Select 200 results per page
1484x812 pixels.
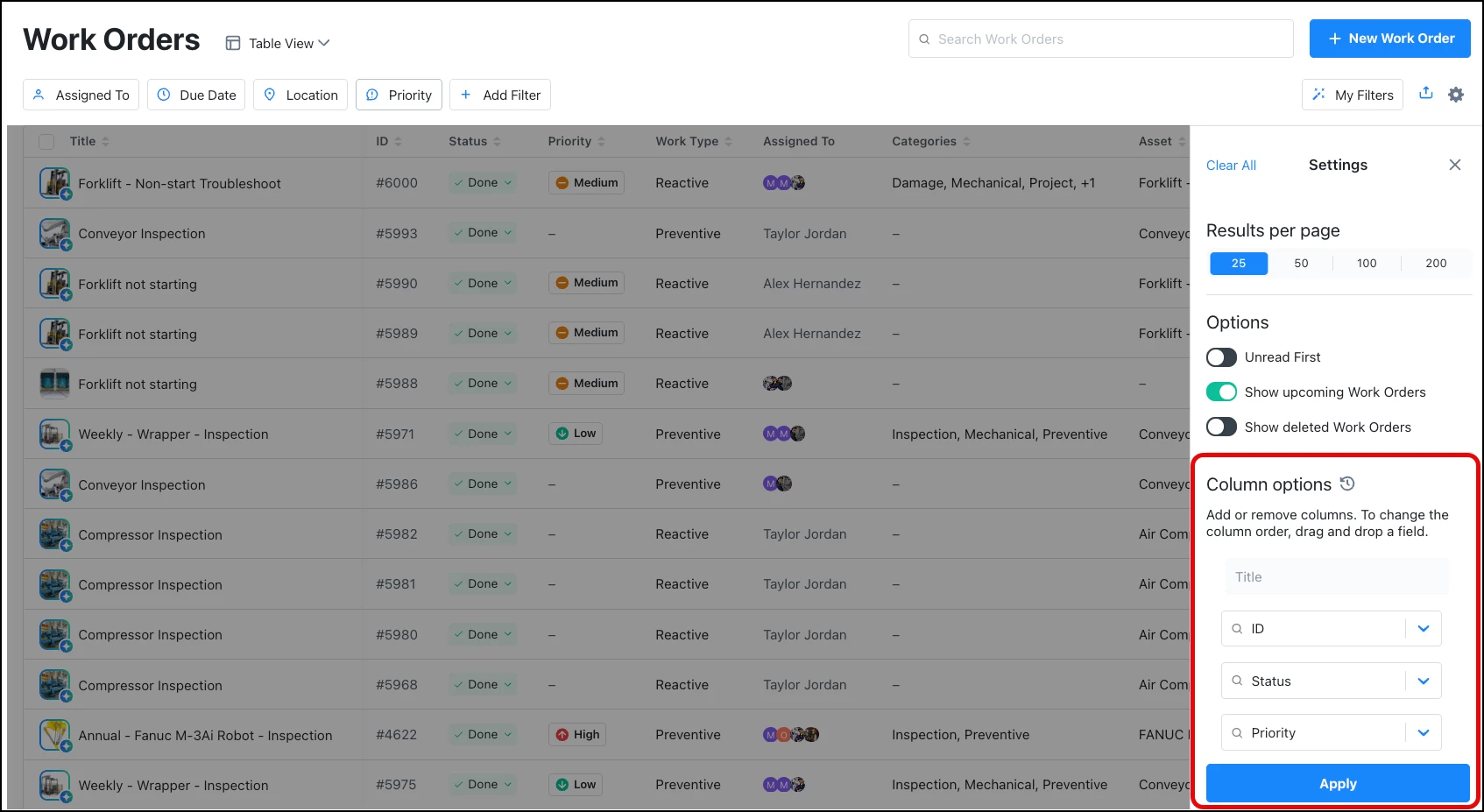click(x=1436, y=264)
